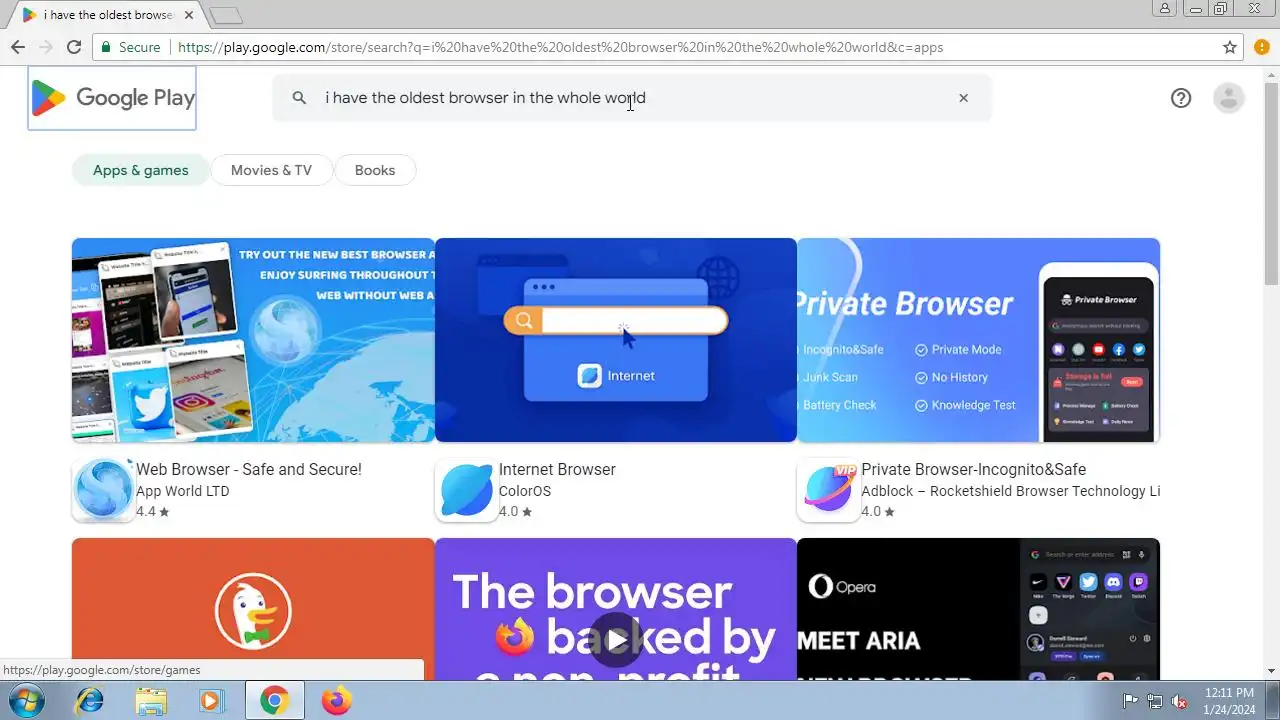
Task: Open Opera Meet Aria banner
Action: pyautogui.click(x=978, y=609)
